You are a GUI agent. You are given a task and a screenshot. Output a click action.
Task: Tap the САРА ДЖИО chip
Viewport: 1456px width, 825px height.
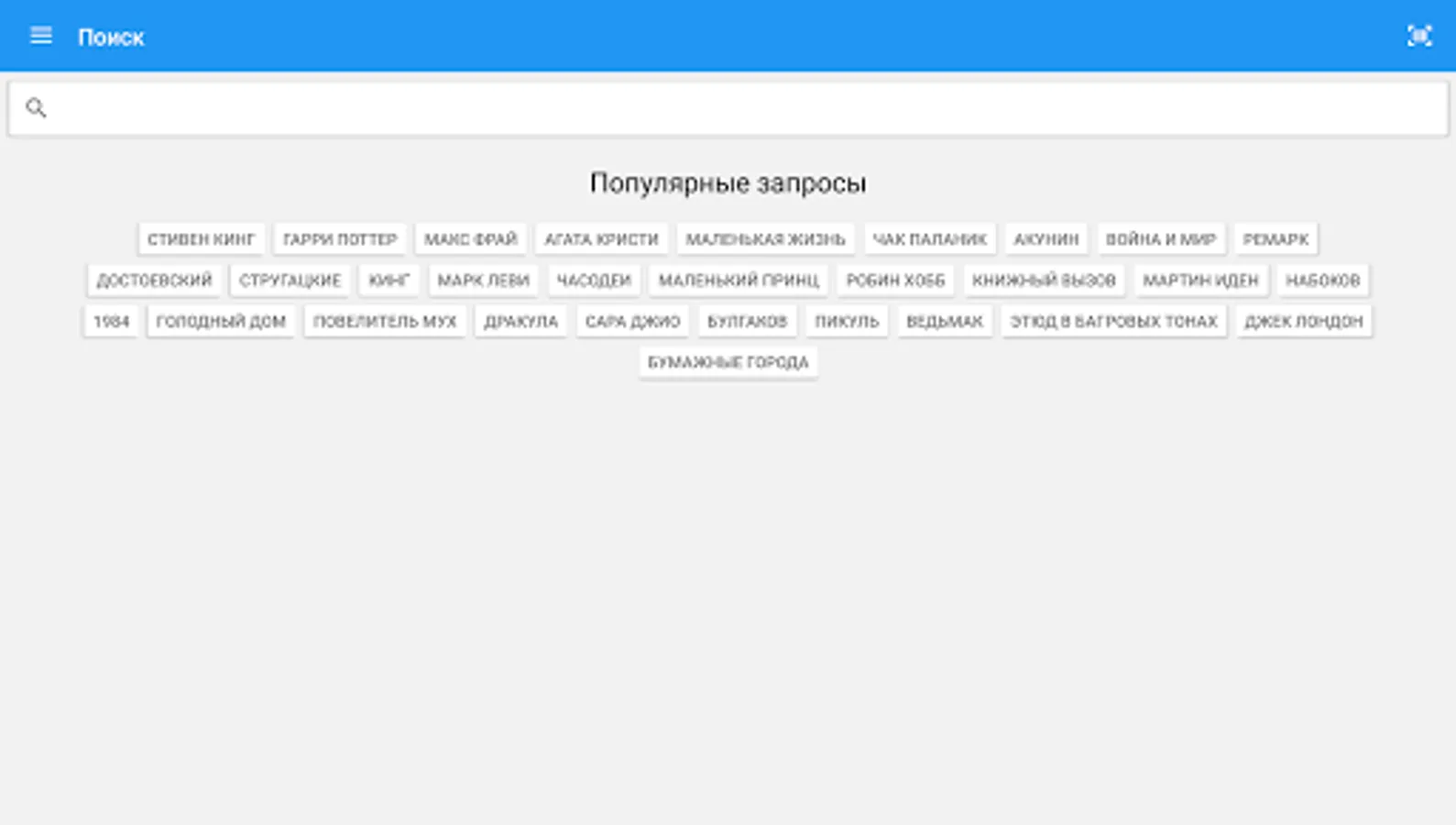pyautogui.click(x=633, y=322)
